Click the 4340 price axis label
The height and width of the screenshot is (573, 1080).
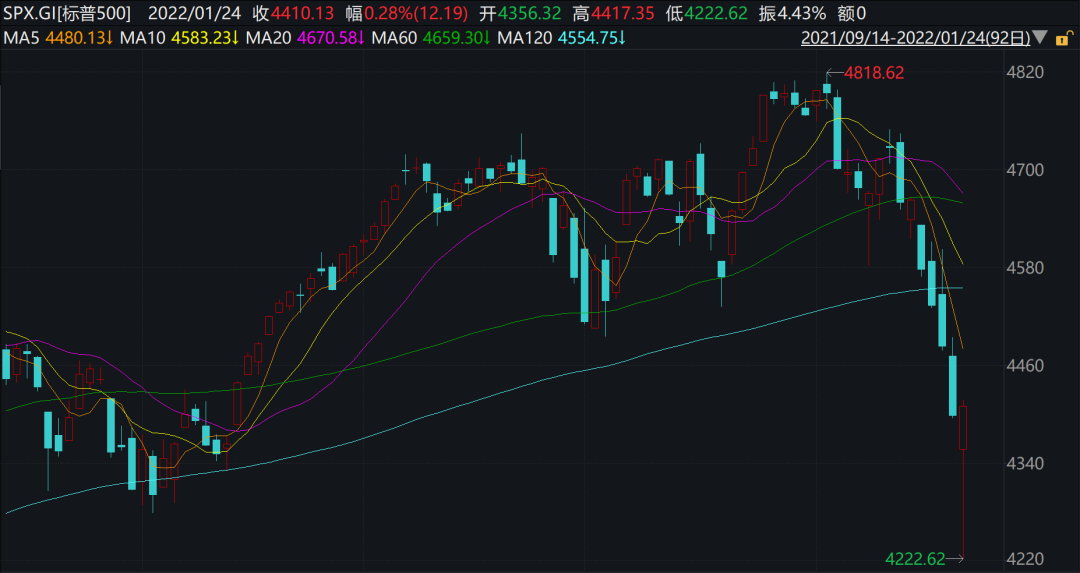click(1025, 463)
